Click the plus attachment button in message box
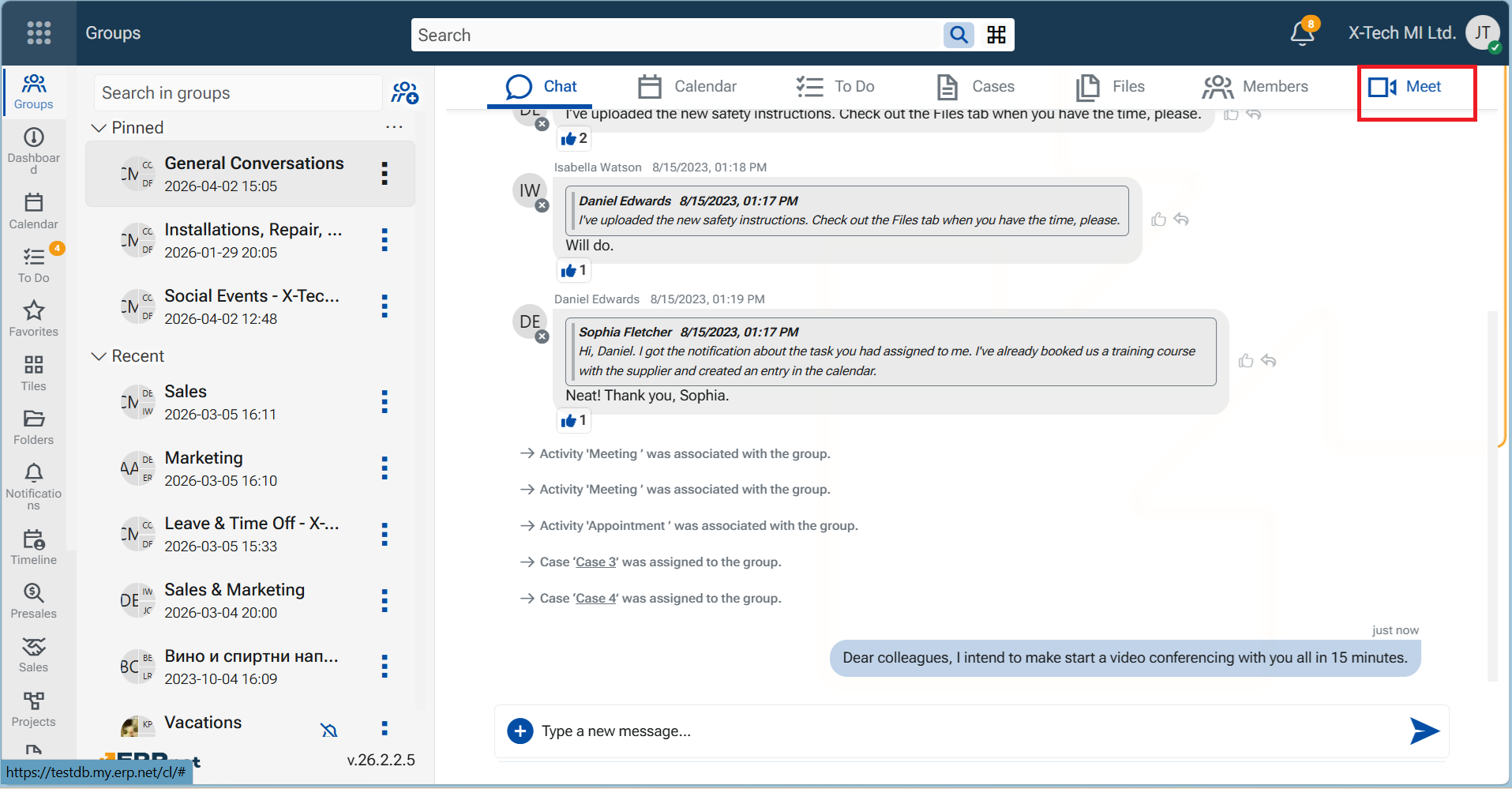1512x789 pixels. (520, 731)
